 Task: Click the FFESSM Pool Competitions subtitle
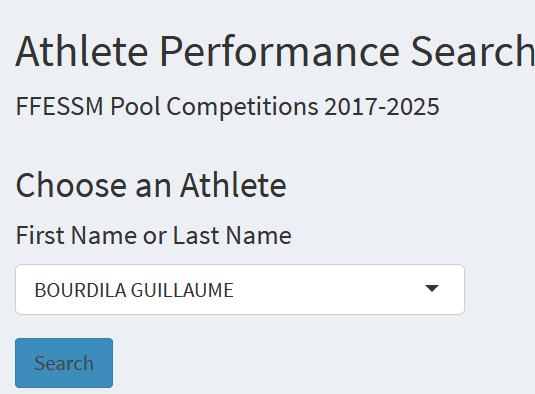tap(228, 107)
